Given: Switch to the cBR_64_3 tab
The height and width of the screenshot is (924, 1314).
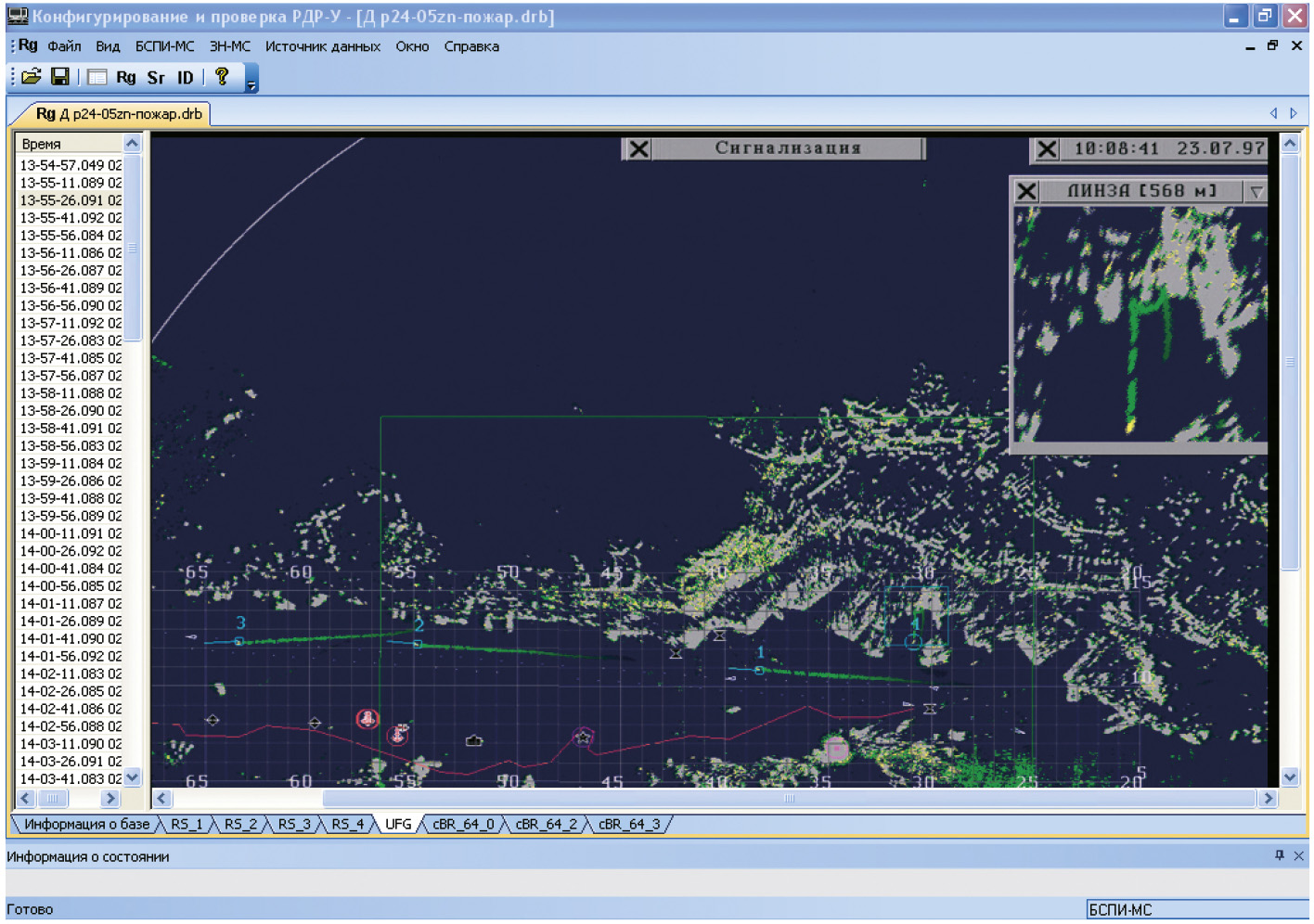Looking at the screenshot, I should tap(629, 824).
